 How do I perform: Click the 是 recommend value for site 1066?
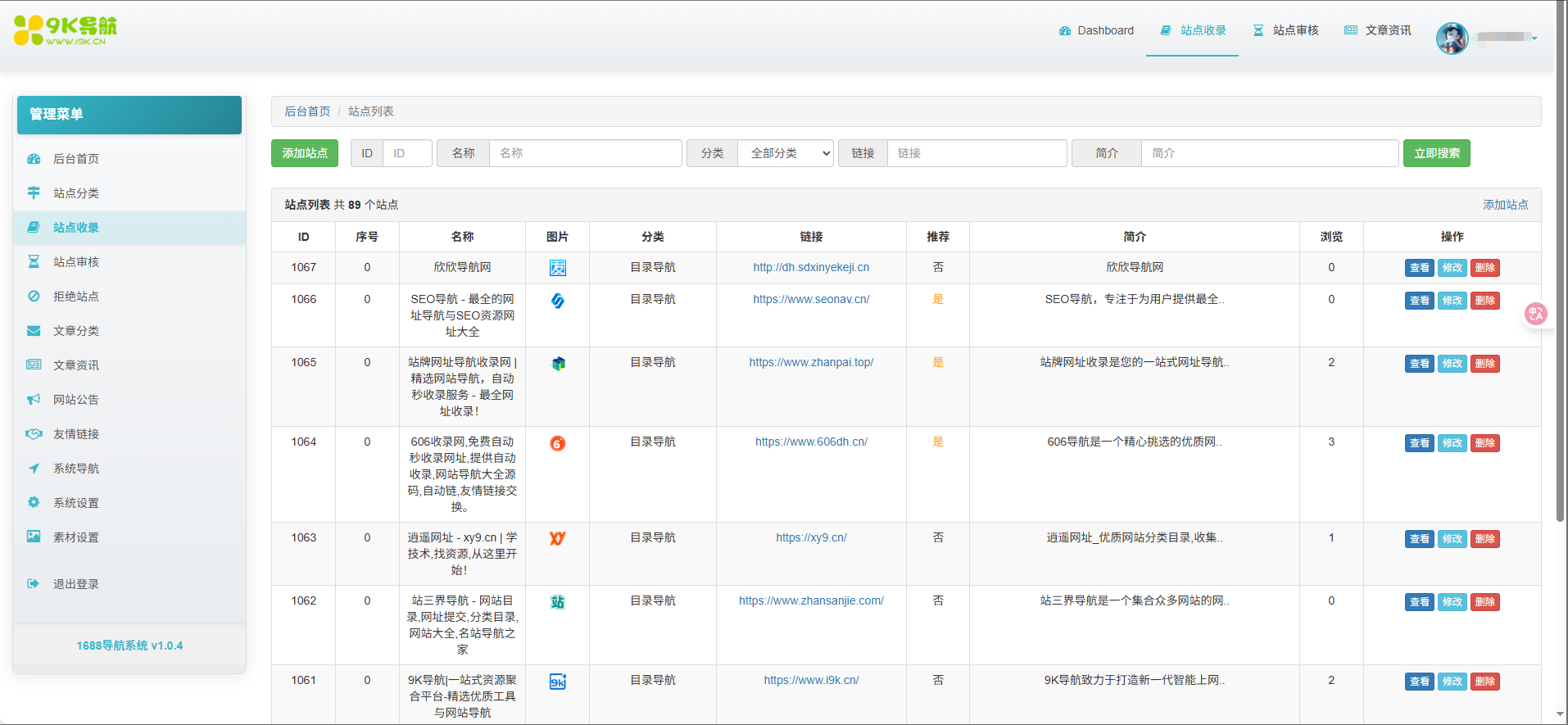pos(938,299)
